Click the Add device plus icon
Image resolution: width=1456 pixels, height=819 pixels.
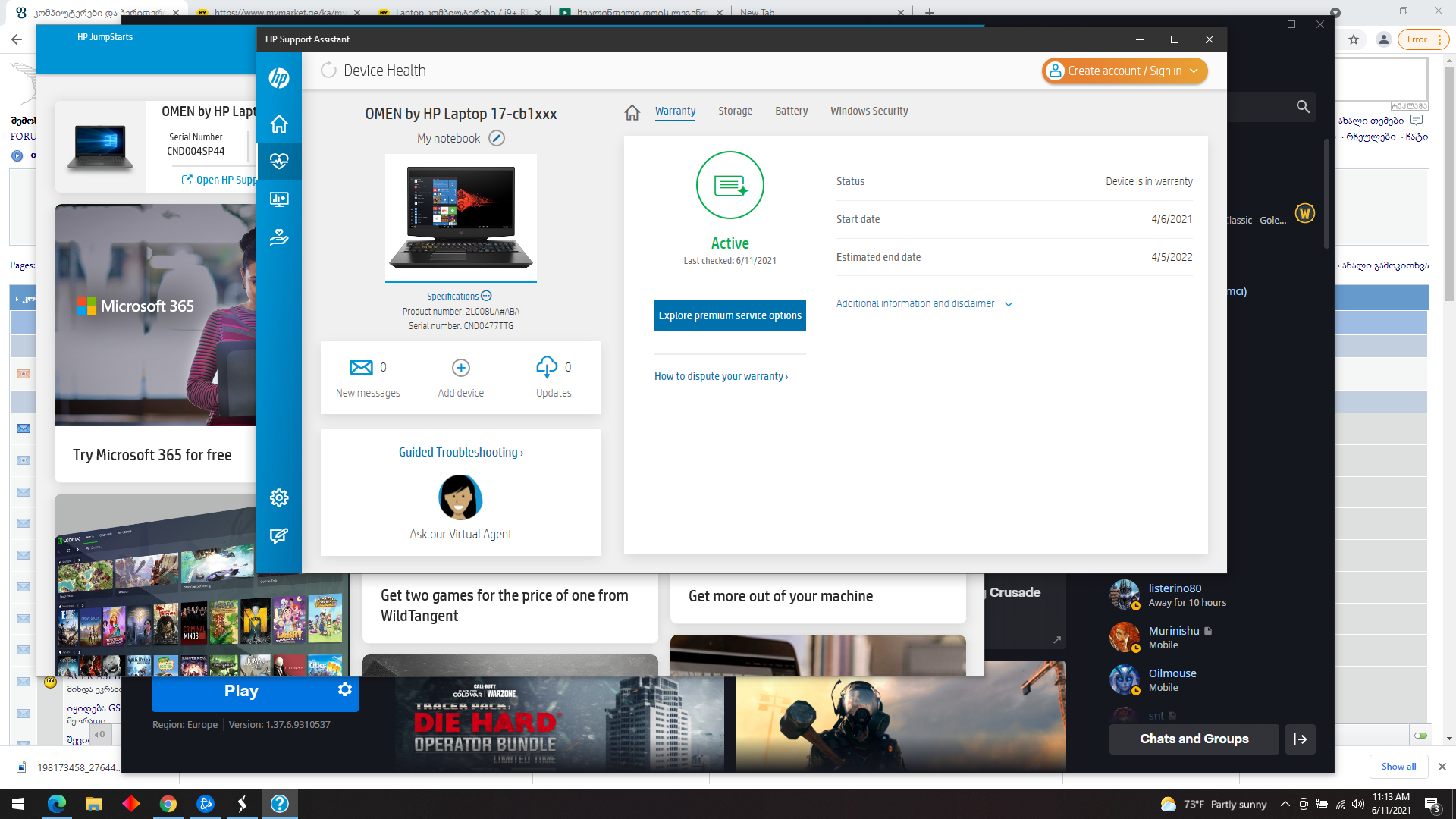click(x=461, y=368)
